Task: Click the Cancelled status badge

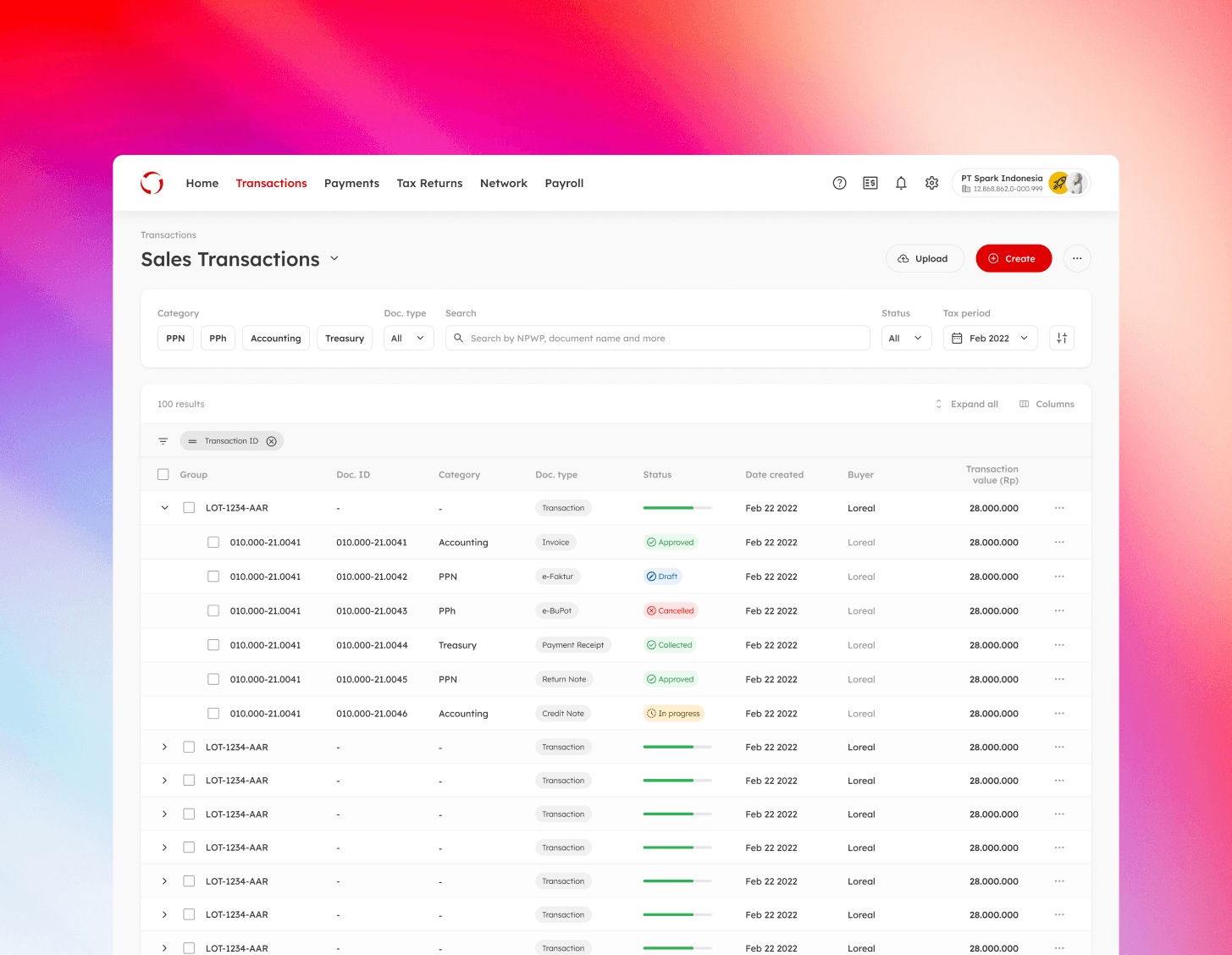Action: click(671, 610)
